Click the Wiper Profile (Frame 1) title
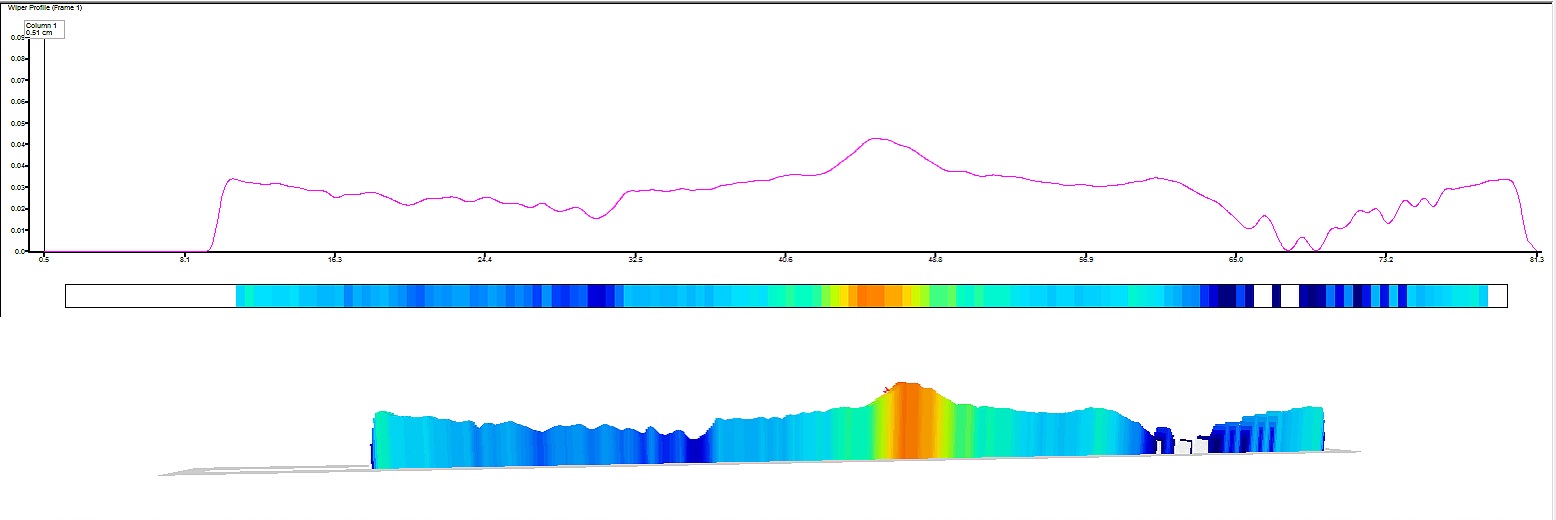 [x=45, y=7]
